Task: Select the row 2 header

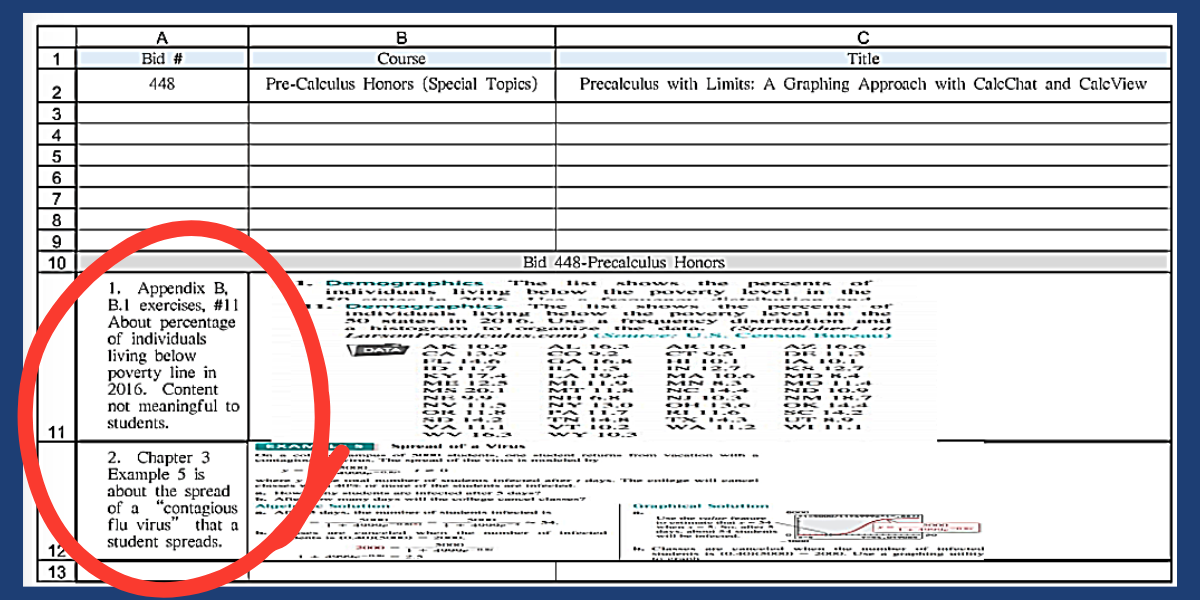Action: point(57,86)
